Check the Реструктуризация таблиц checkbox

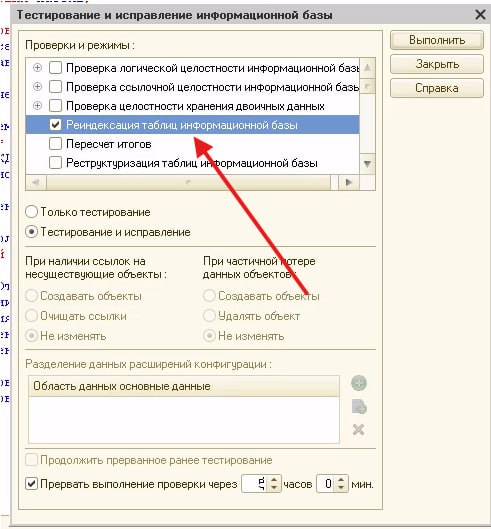(55, 163)
